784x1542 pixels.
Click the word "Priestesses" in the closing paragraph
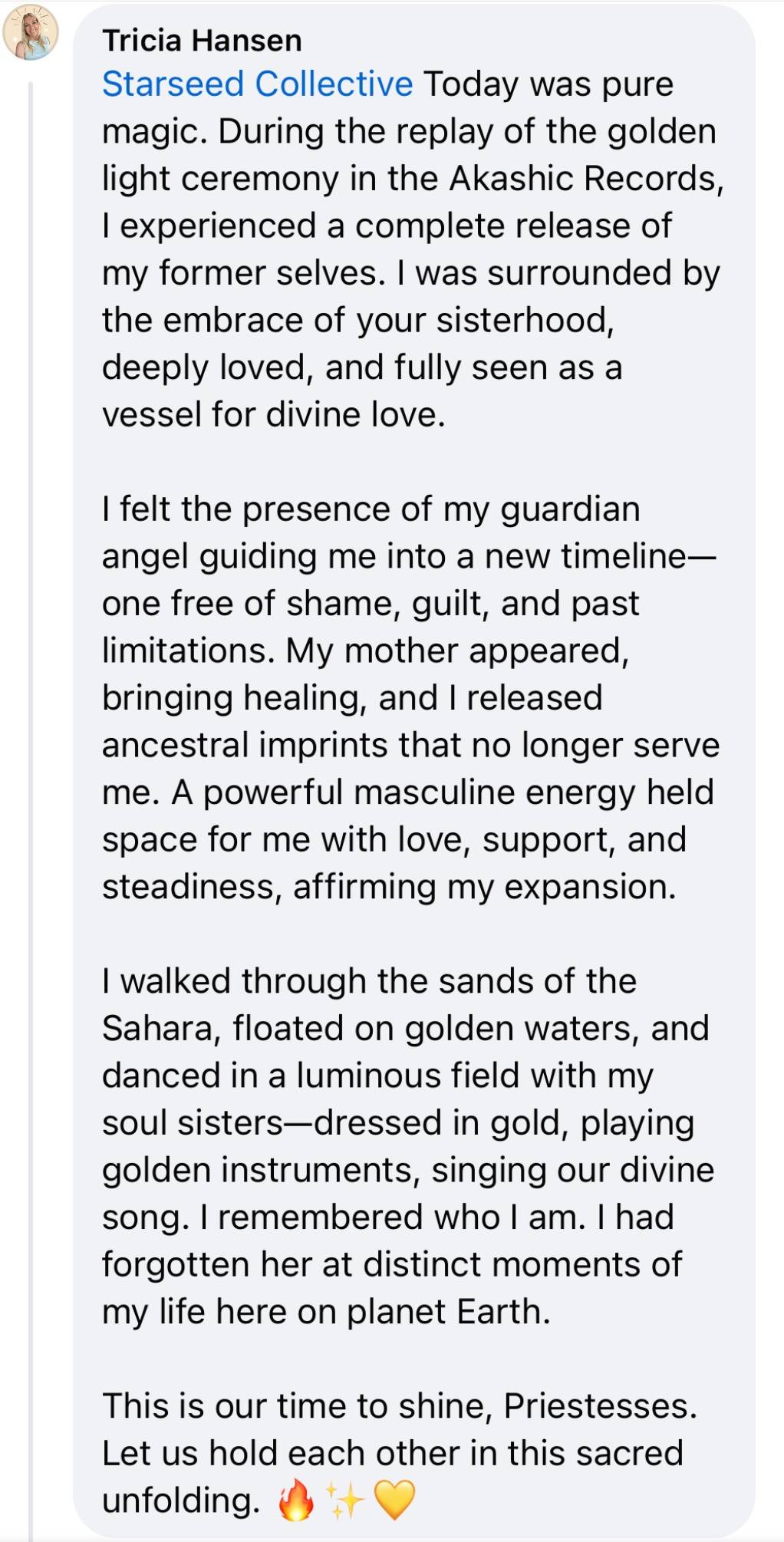tap(600, 1406)
